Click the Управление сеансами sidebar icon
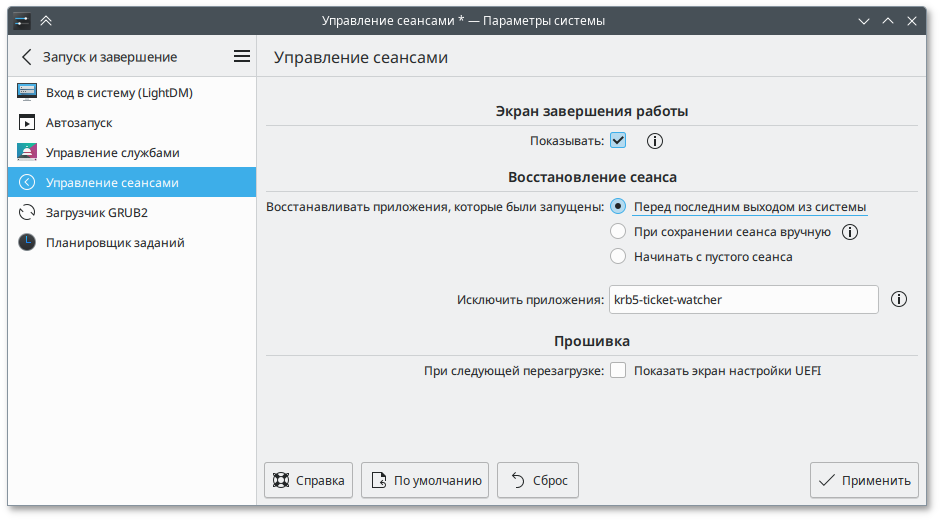The image size is (940, 520). (x=27, y=182)
